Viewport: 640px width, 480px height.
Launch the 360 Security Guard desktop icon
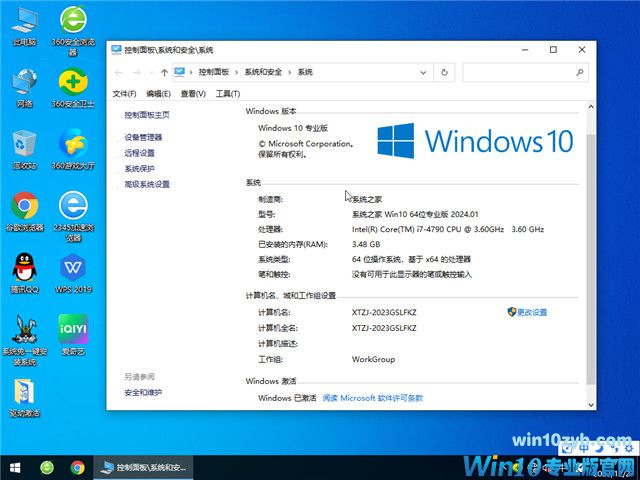coord(73,88)
